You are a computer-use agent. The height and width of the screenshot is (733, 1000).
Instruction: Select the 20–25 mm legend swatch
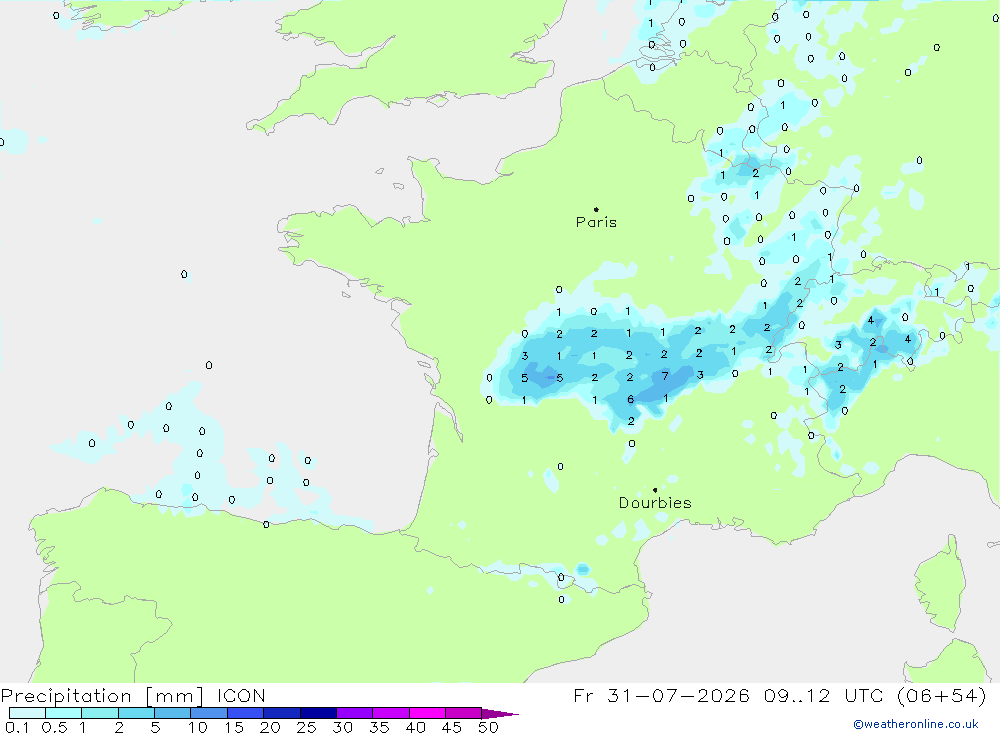pyautogui.click(x=282, y=713)
